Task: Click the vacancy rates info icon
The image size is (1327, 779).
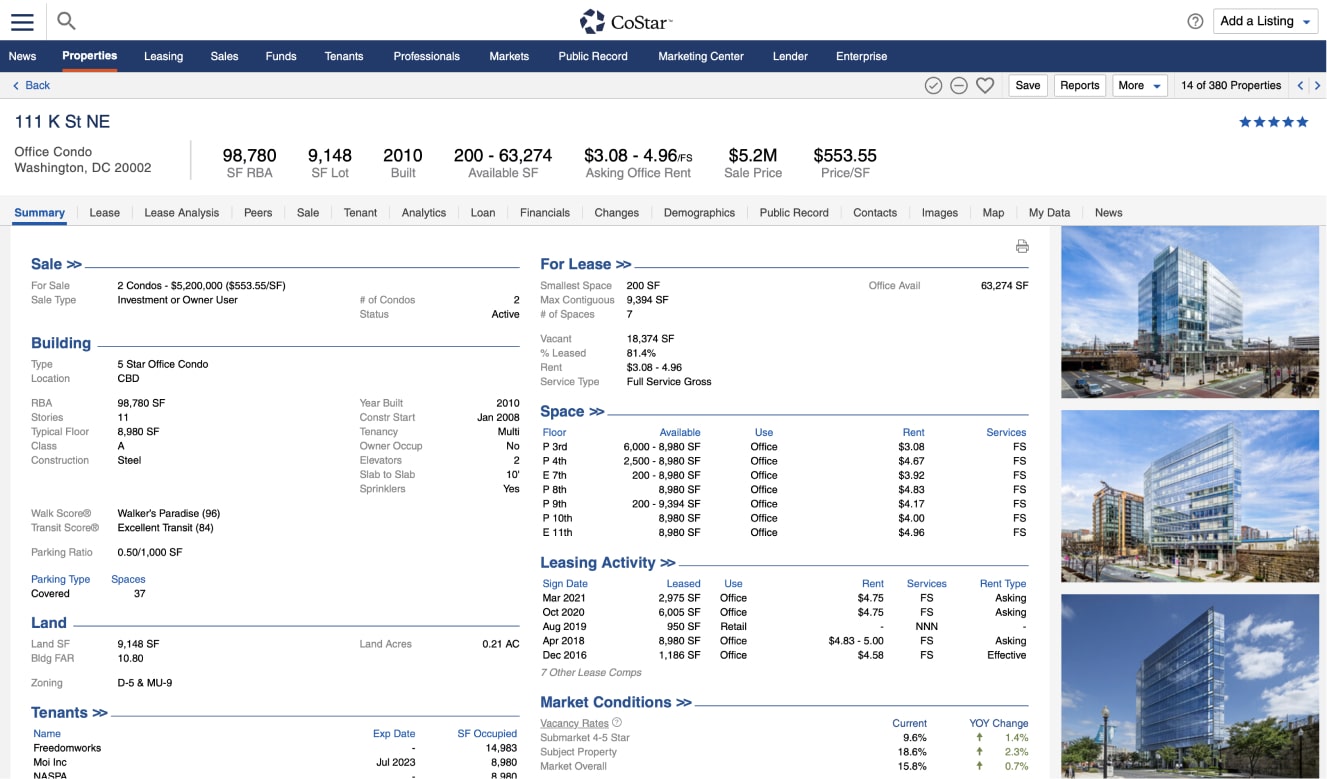Action: point(617,723)
